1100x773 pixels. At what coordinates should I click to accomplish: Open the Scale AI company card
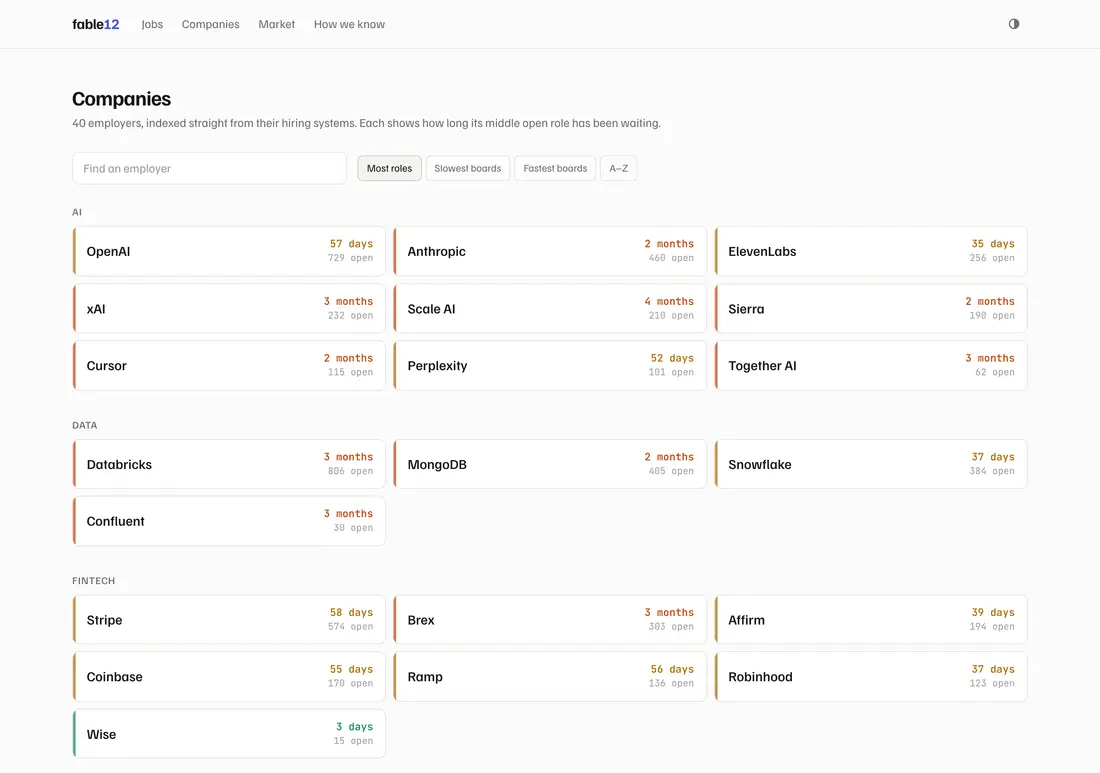550,309
